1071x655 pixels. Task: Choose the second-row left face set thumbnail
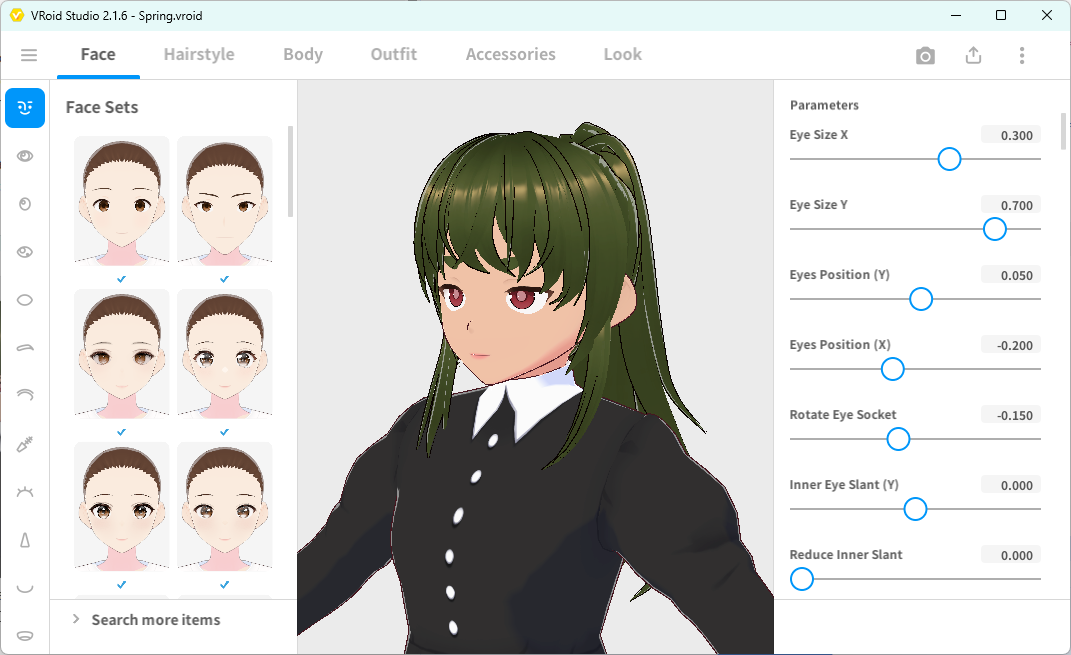point(122,353)
